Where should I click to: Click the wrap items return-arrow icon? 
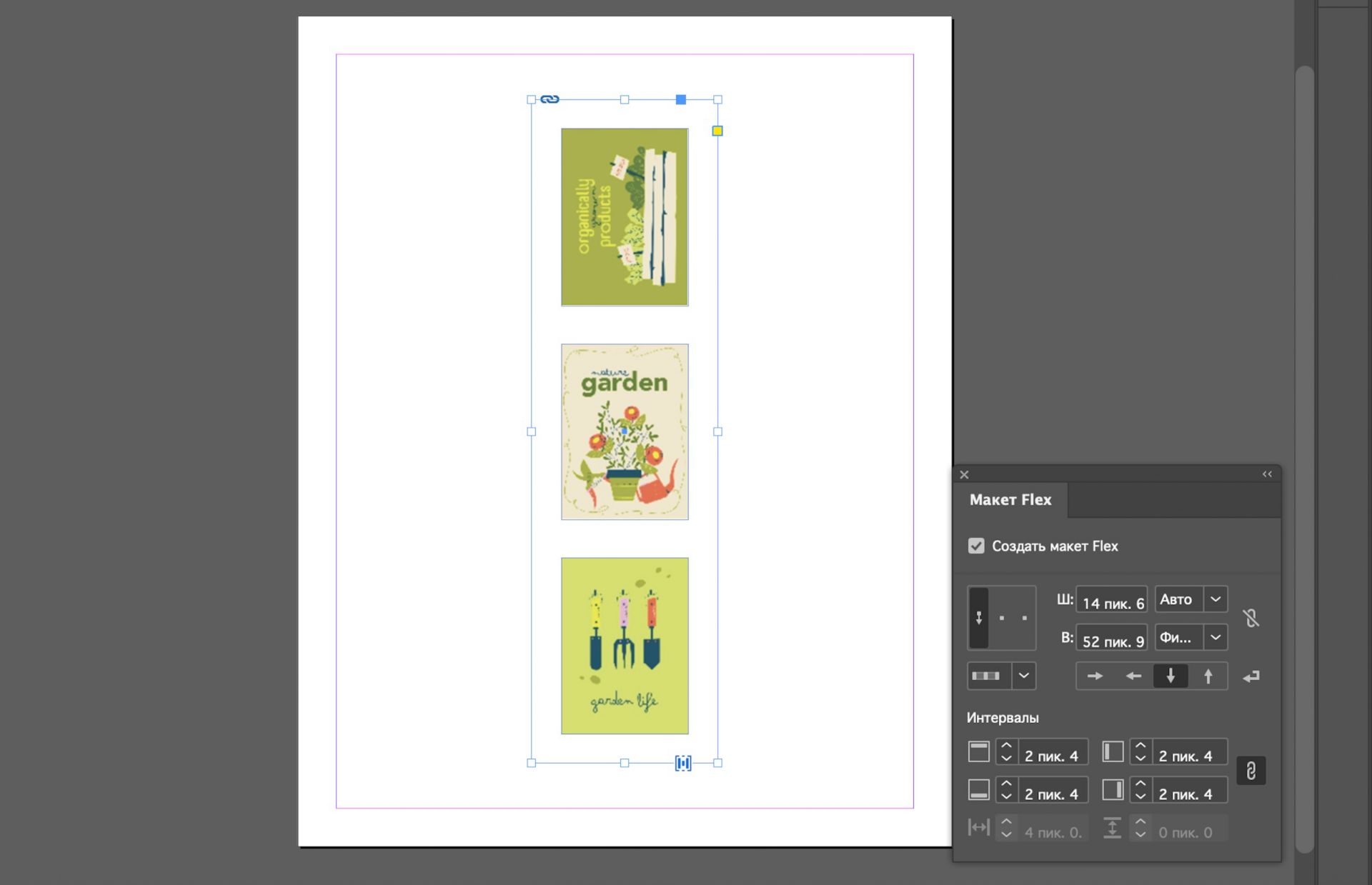pyautogui.click(x=1251, y=676)
